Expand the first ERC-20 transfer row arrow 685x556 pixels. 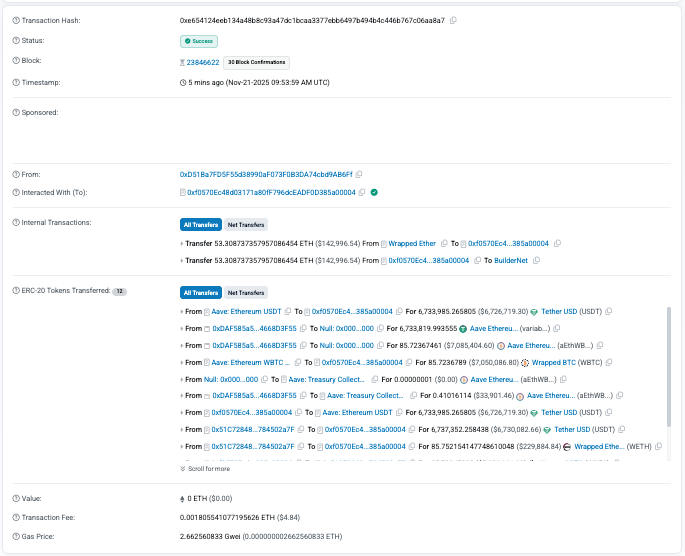(x=182, y=311)
